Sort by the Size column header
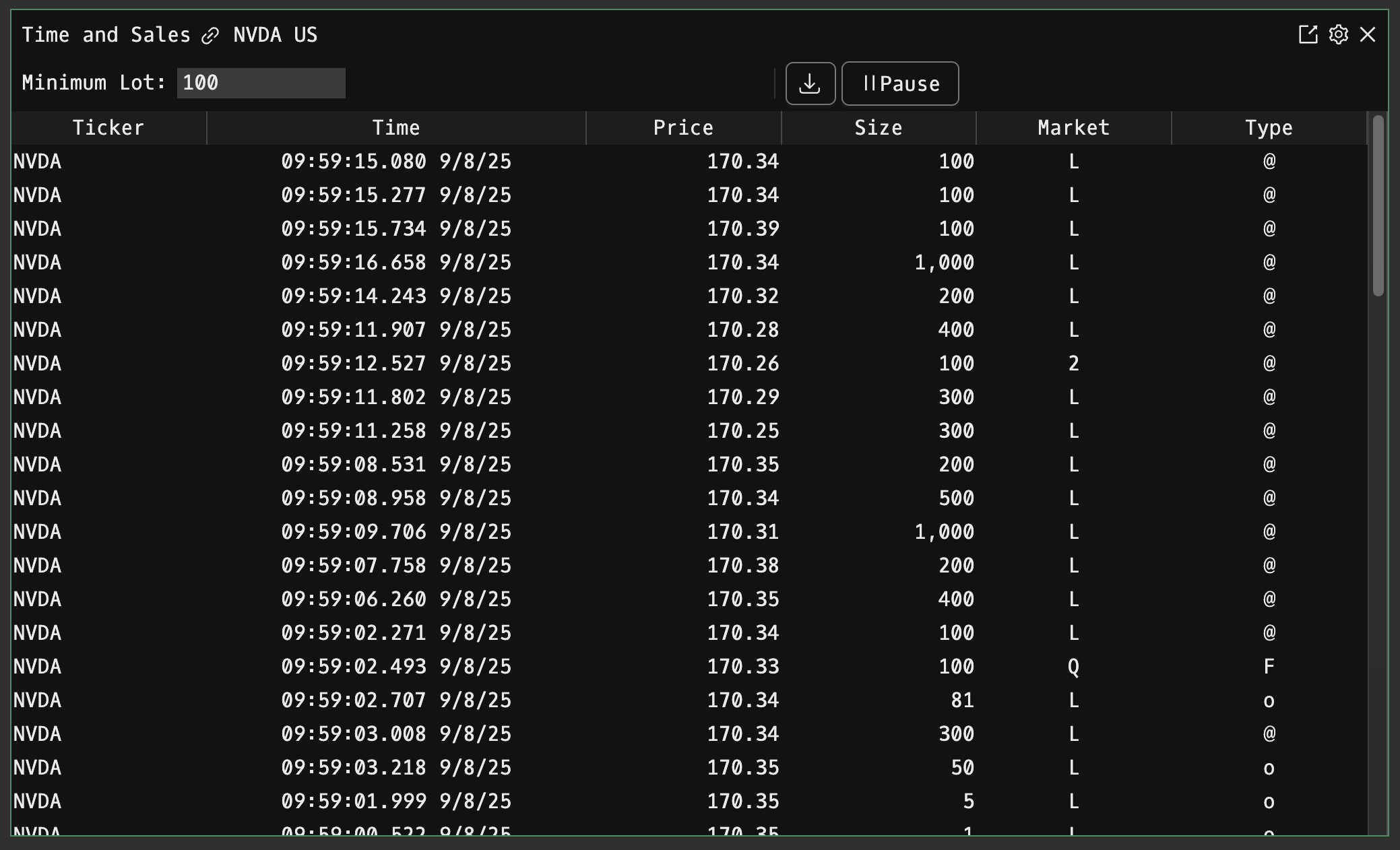1400x850 pixels. pos(879,128)
